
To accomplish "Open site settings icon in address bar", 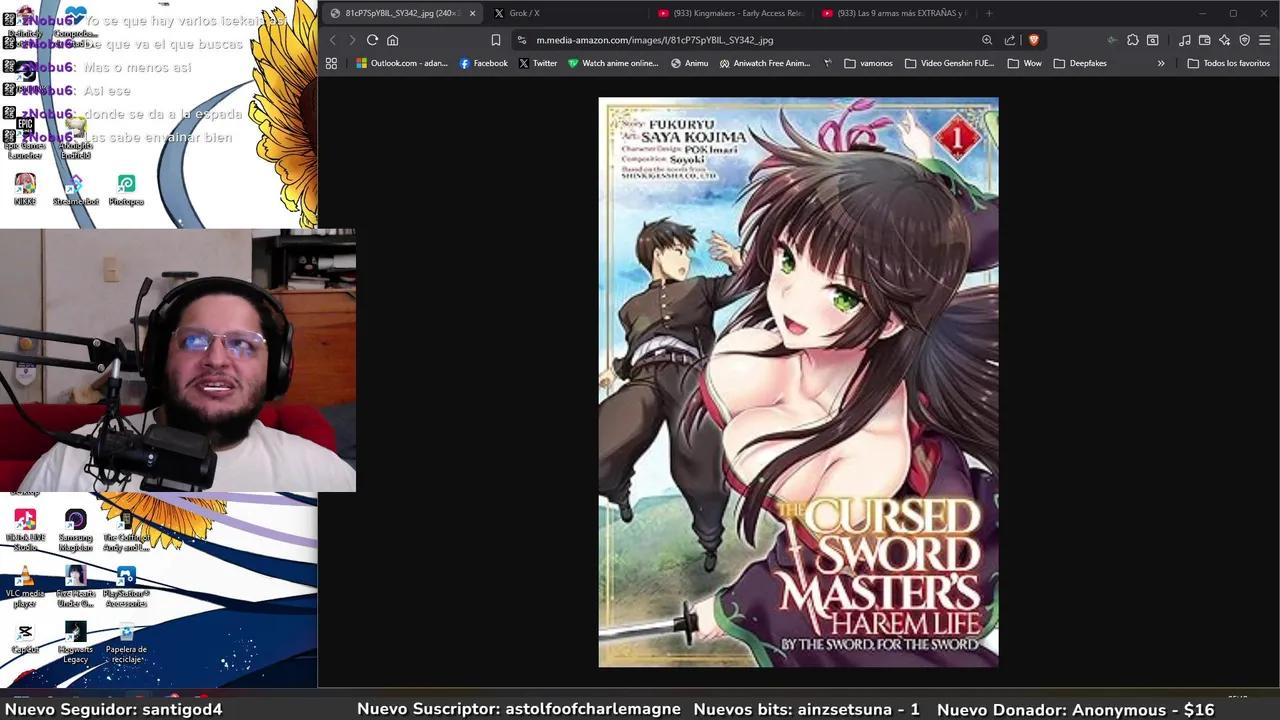I will tap(521, 40).
